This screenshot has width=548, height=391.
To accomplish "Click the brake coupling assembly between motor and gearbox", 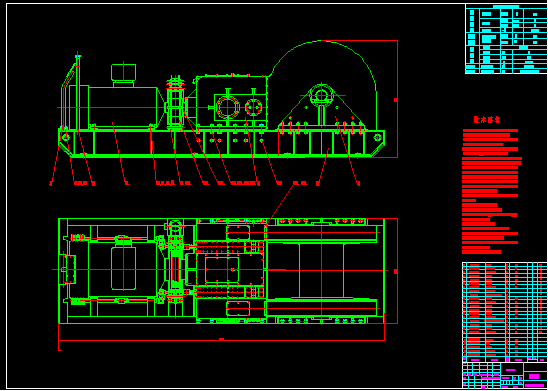I will [x=175, y=102].
